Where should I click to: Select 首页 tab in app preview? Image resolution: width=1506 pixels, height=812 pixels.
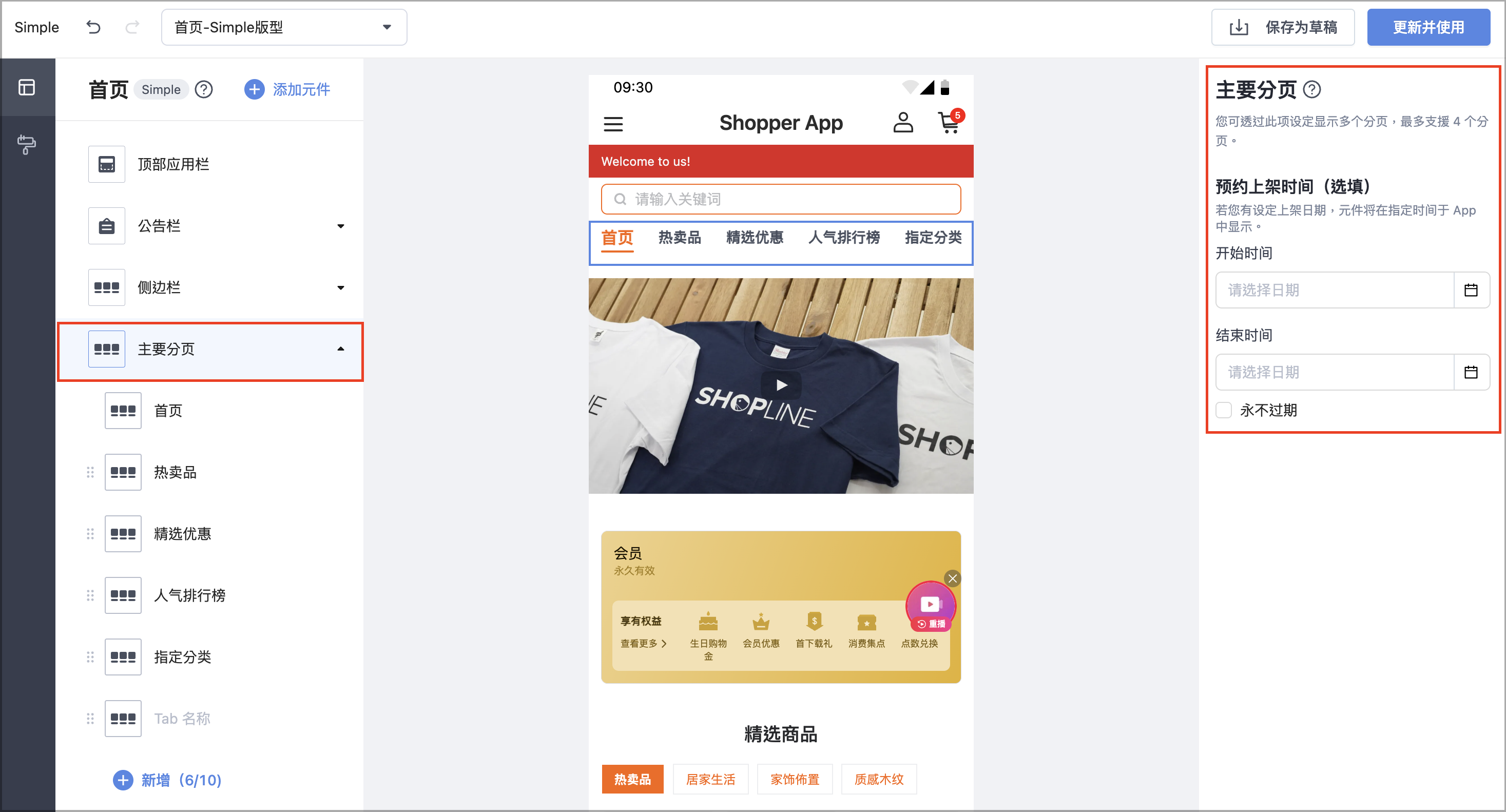pyautogui.click(x=617, y=239)
